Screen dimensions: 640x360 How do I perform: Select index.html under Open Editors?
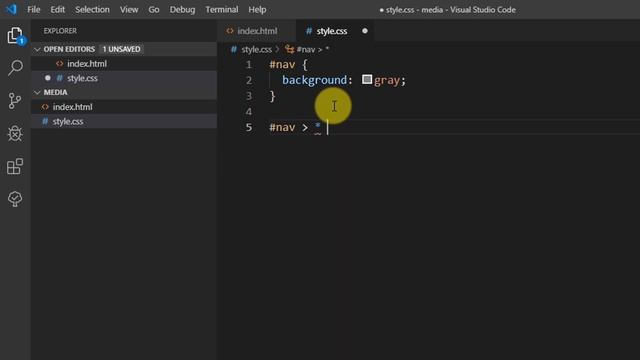[124, 64]
